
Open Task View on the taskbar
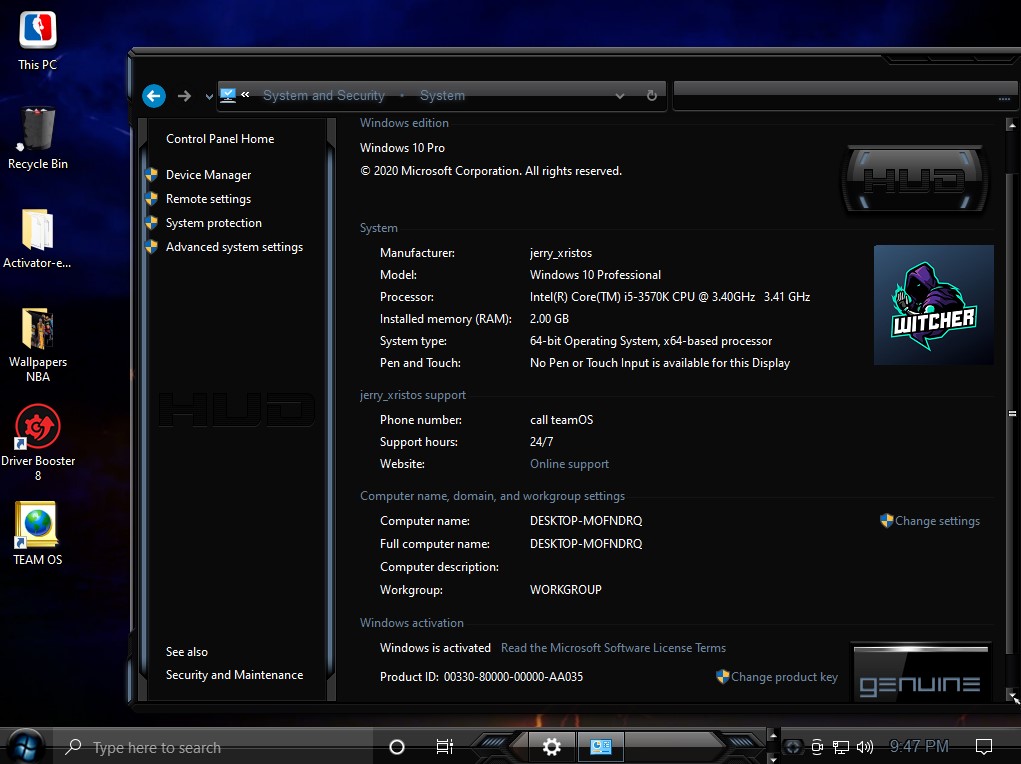coord(444,747)
